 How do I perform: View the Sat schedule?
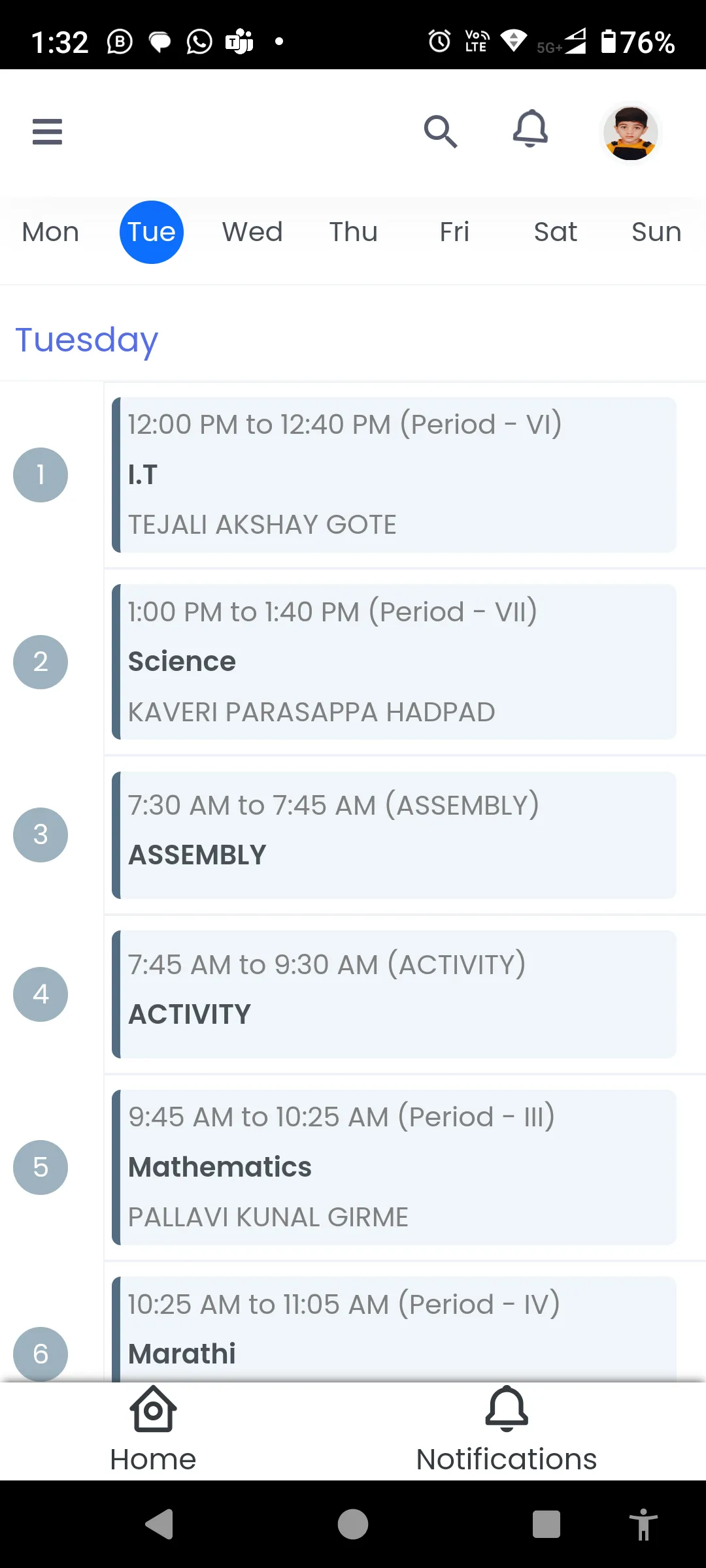pyautogui.click(x=555, y=232)
